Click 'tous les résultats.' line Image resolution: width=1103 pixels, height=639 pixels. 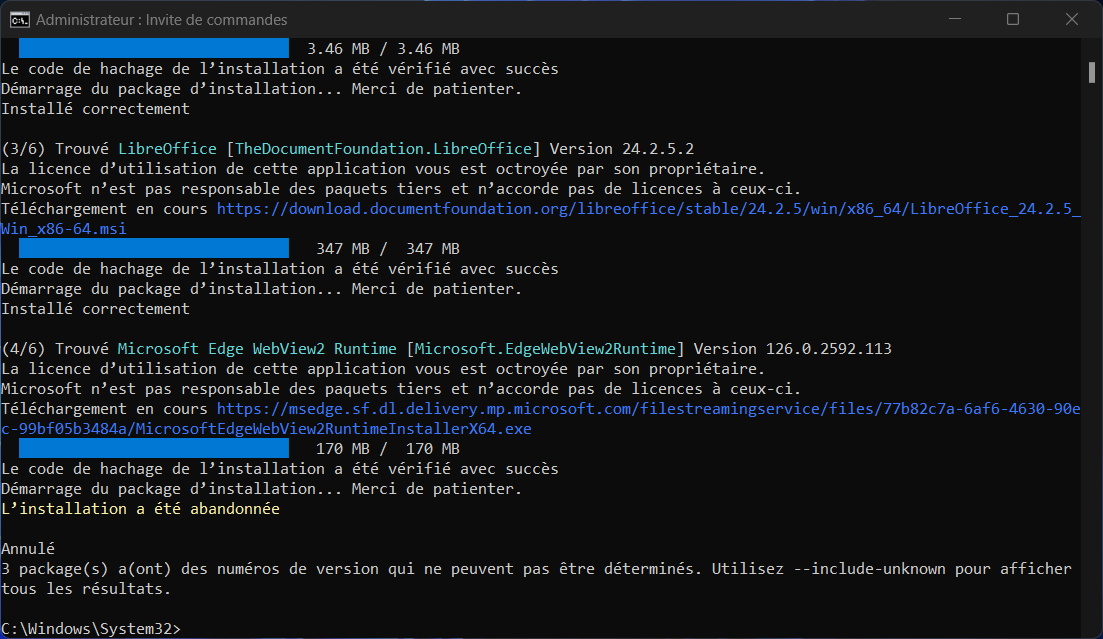click(86, 589)
